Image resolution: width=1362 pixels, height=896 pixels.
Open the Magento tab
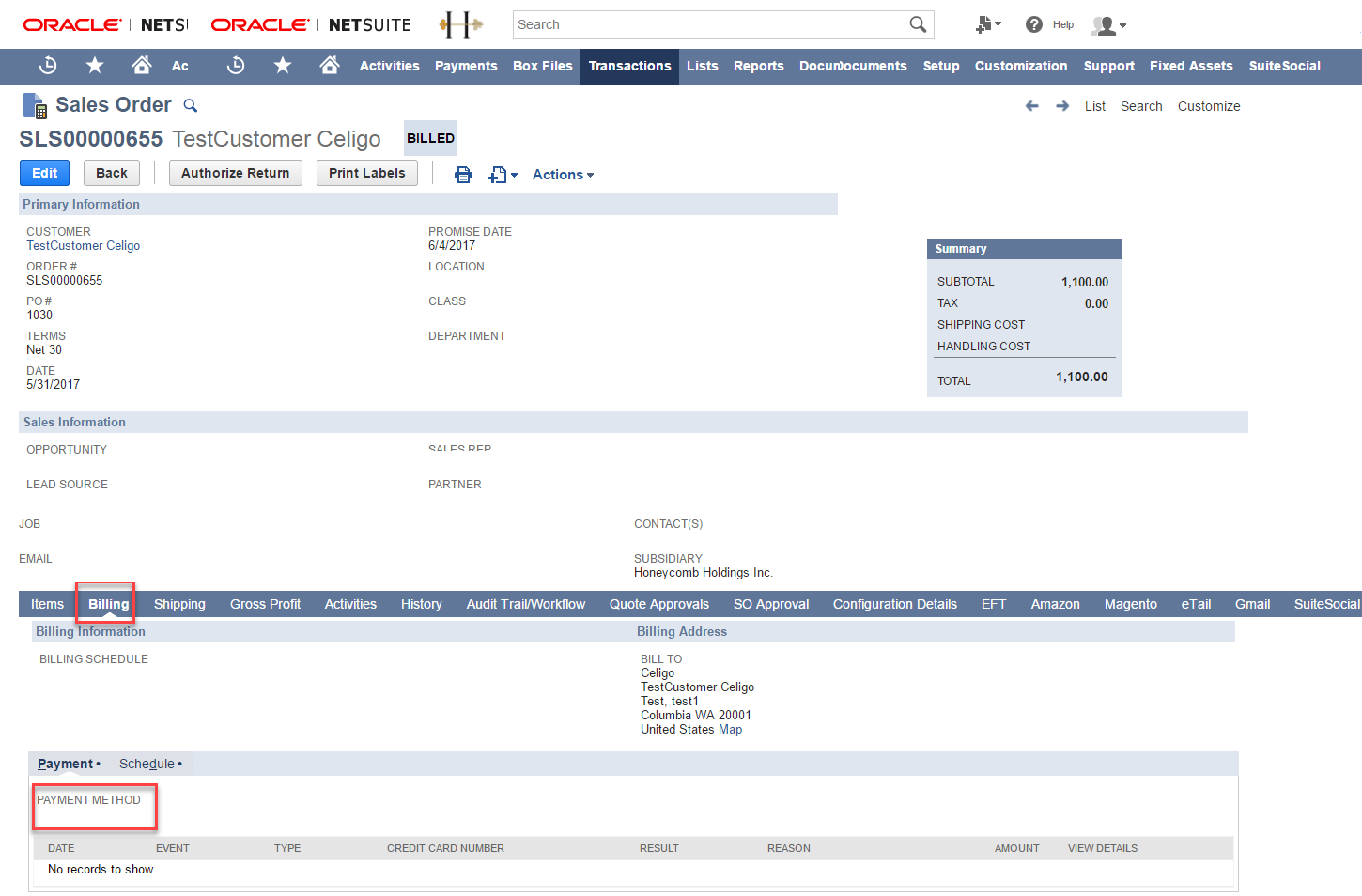pyautogui.click(x=1131, y=604)
